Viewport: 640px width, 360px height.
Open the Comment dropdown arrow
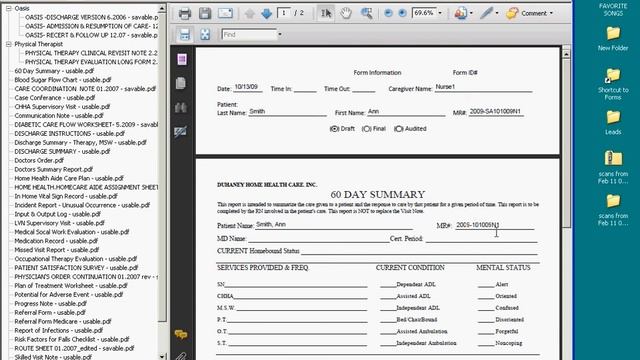coord(551,13)
